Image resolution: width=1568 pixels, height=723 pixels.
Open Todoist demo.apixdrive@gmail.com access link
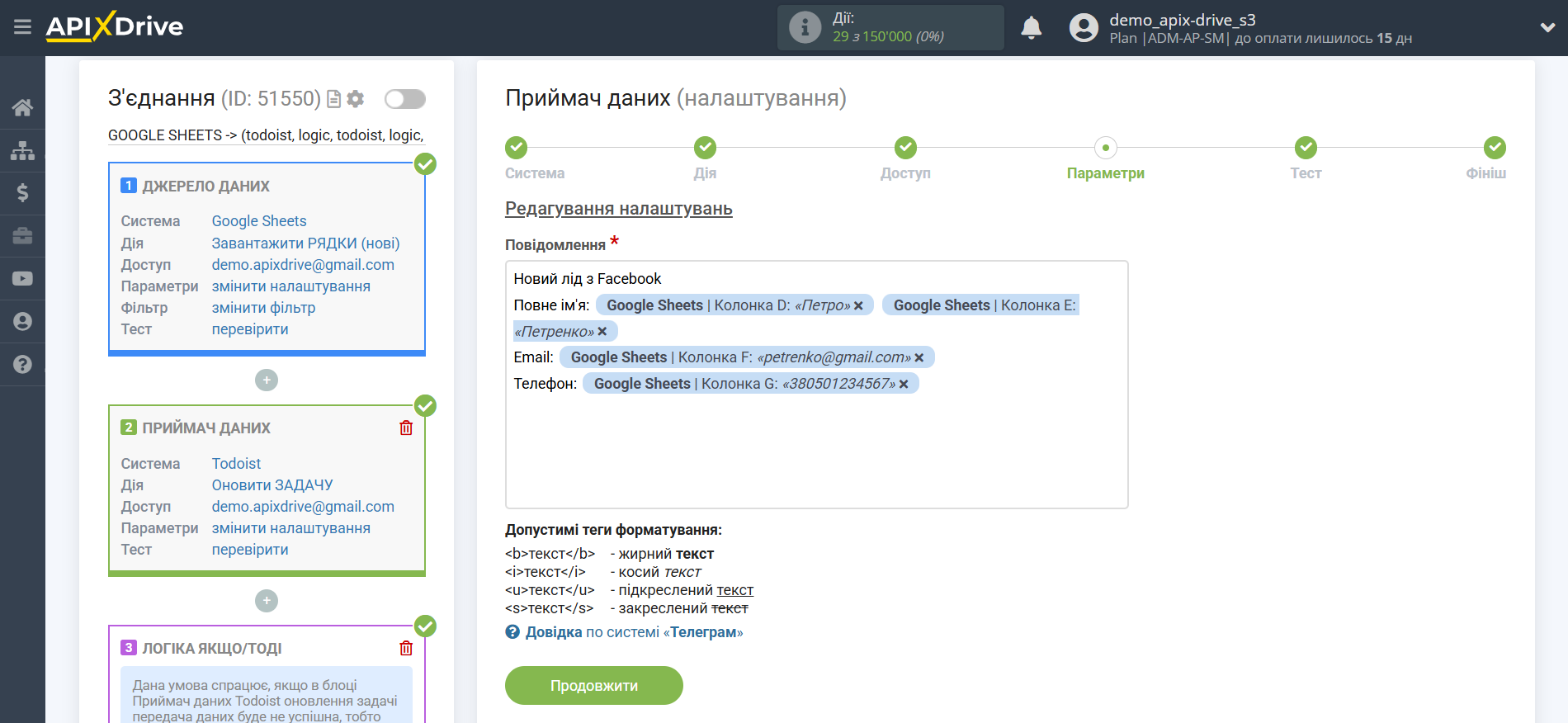pos(303,507)
